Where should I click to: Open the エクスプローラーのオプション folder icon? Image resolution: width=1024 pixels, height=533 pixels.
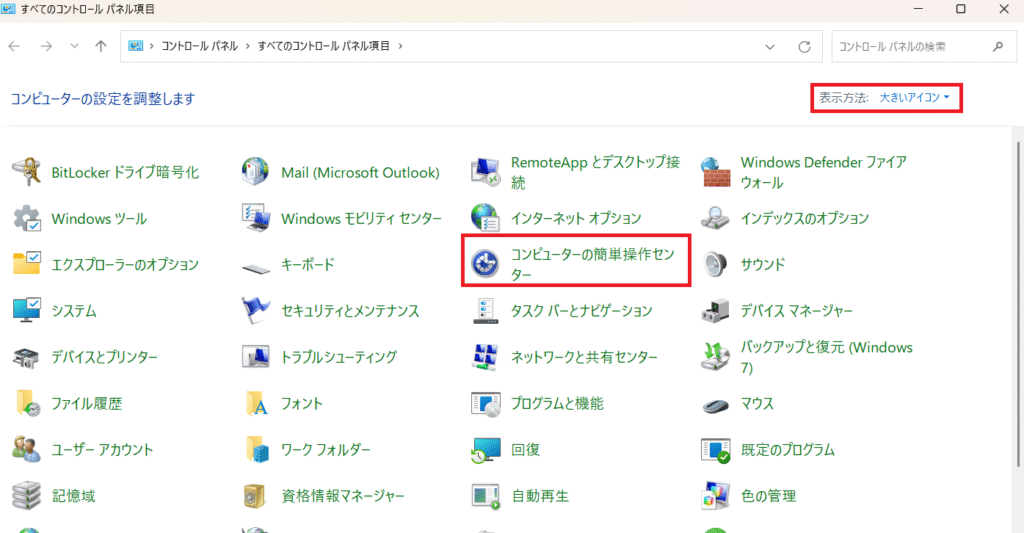coord(27,264)
